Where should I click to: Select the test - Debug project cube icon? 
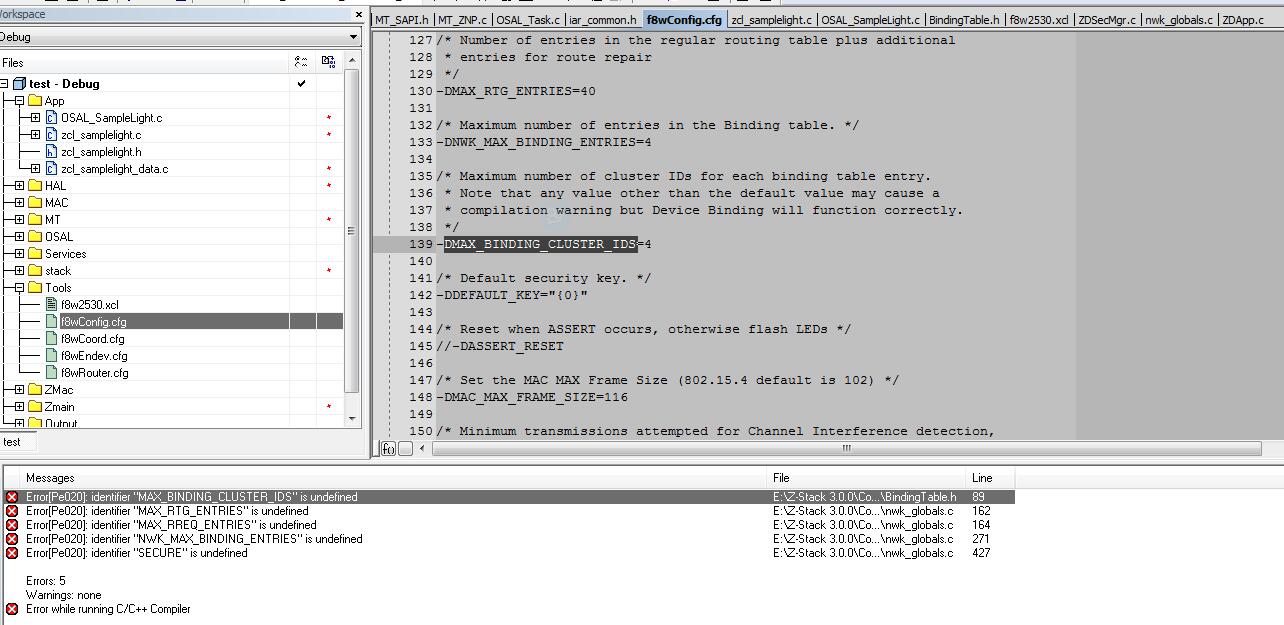click(19, 84)
